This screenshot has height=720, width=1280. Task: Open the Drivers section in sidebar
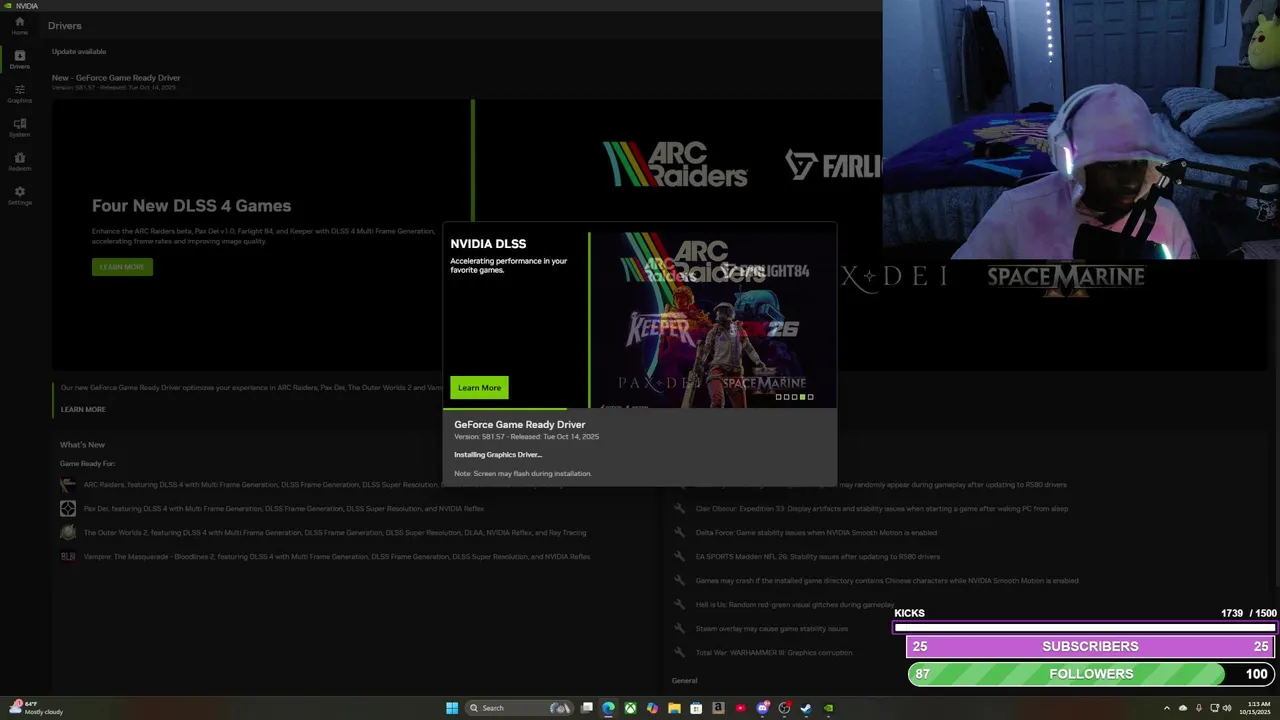point(19,59)
